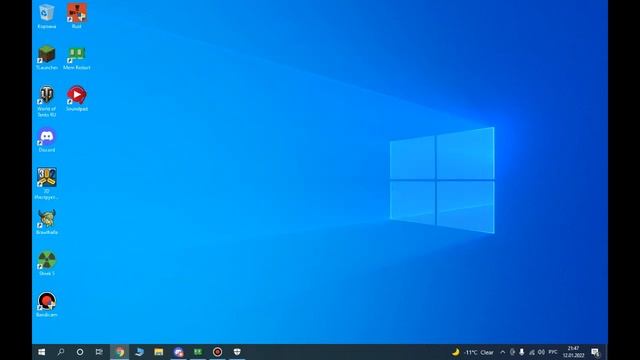
Task: Open the Bandicam desktop shortcut
Action: 47,305
